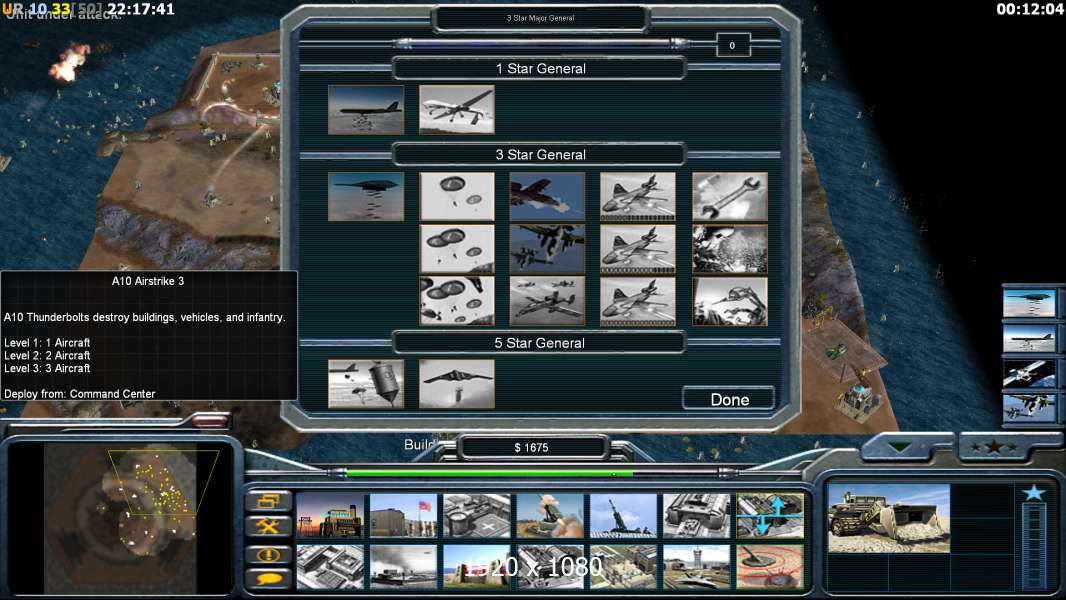Viewport: 1066px width, 600px height.
Task: Click the 00:12:04 game timer
Action: tap(1029, 9)
